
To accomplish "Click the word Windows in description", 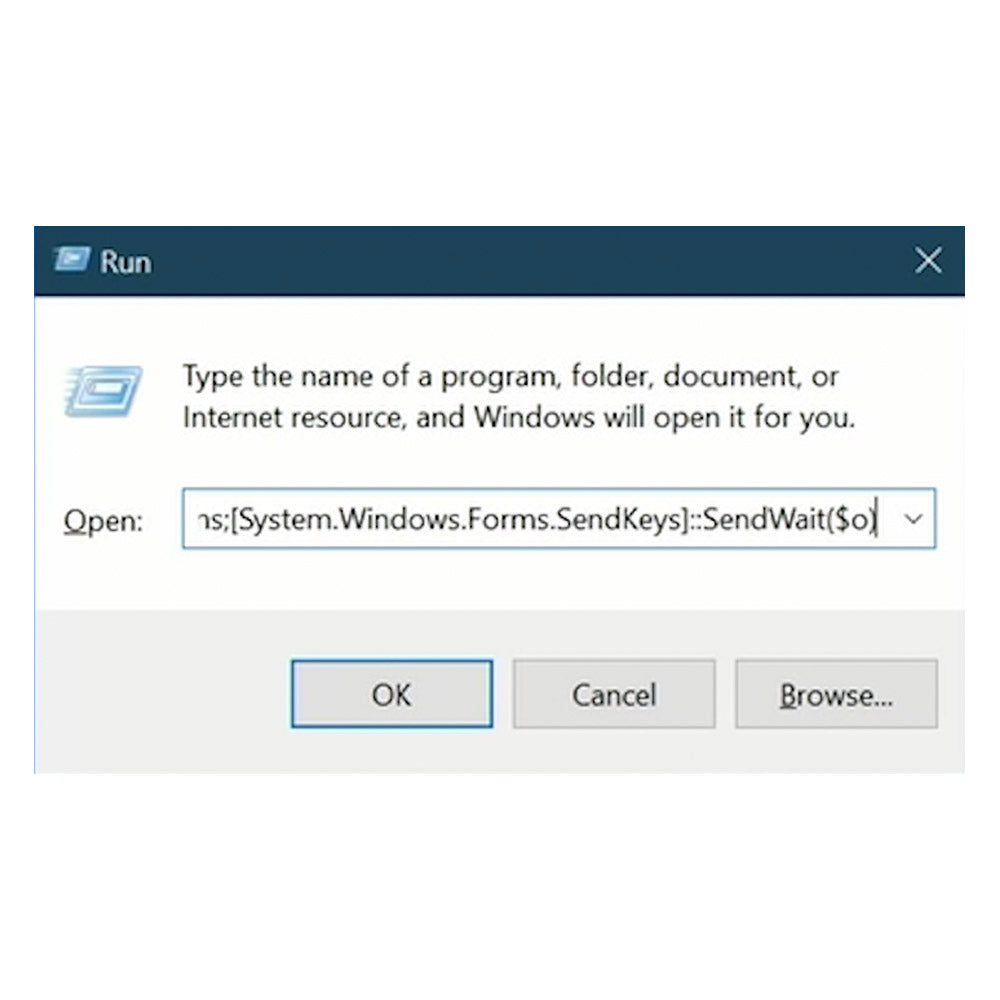I will (534, 418).
